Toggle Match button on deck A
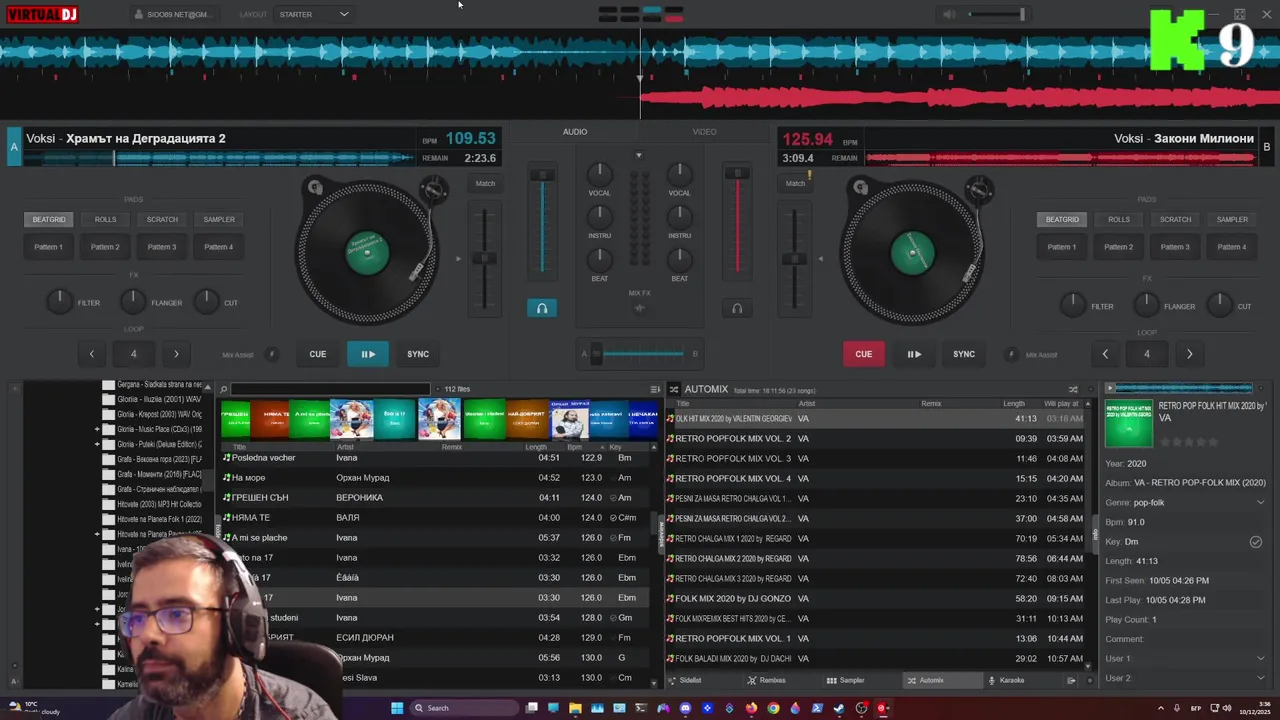Screen dimensions: 1280x720 tap(485, 183)
